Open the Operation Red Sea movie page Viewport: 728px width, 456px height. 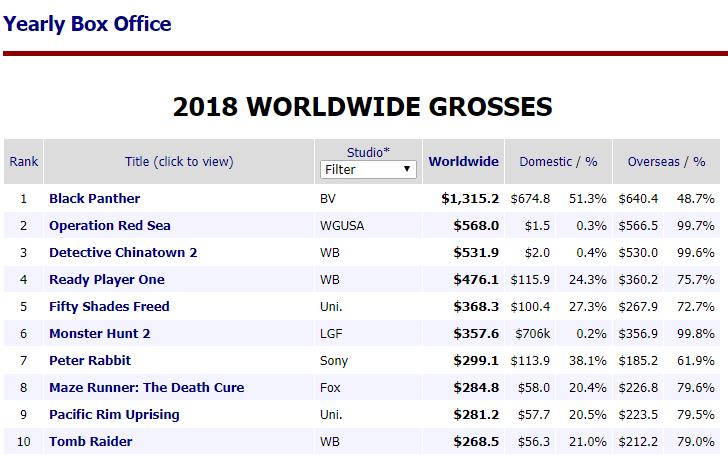pyautogui.click(x=109, y=225)
